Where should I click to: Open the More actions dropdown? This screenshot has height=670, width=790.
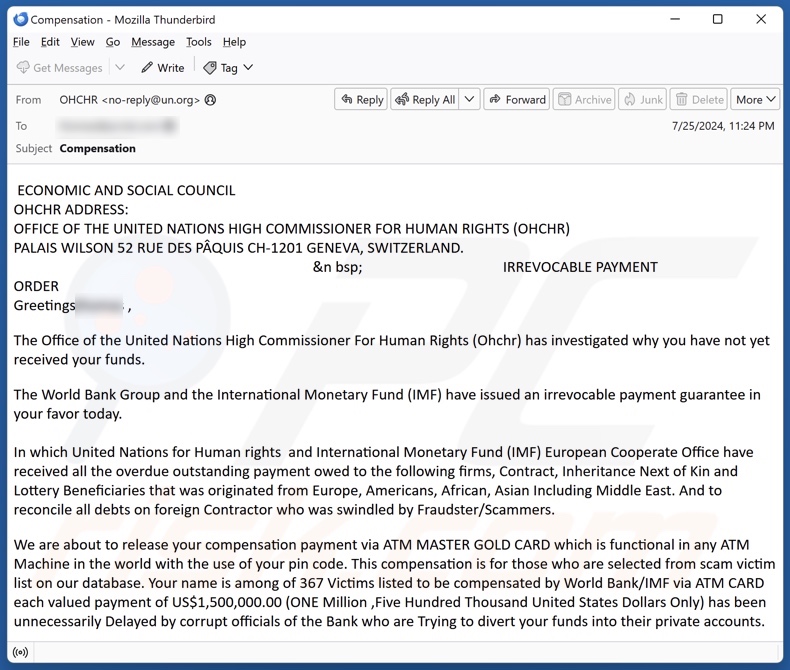755,100
